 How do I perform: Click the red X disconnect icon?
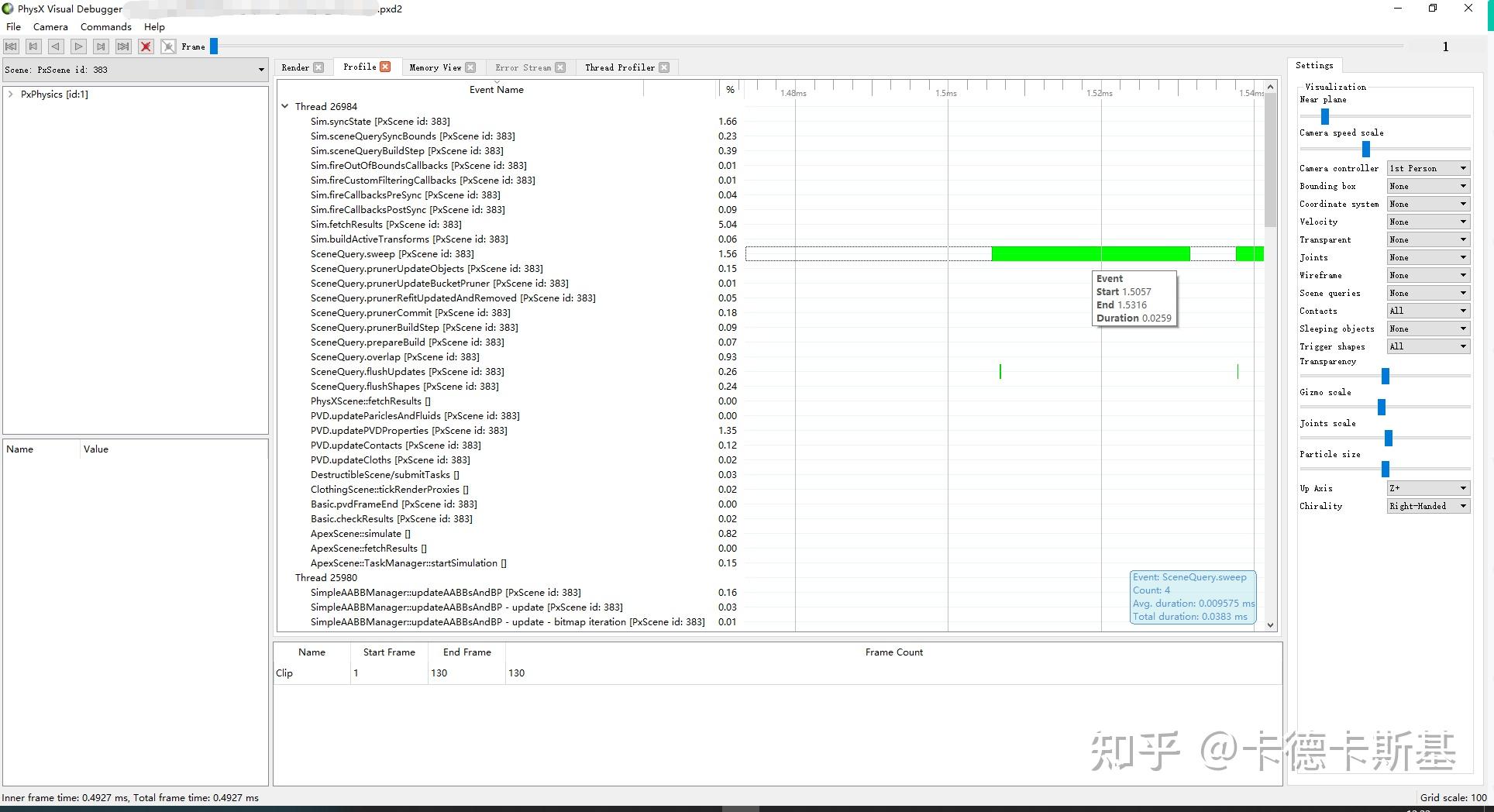(x=146, y=46)
